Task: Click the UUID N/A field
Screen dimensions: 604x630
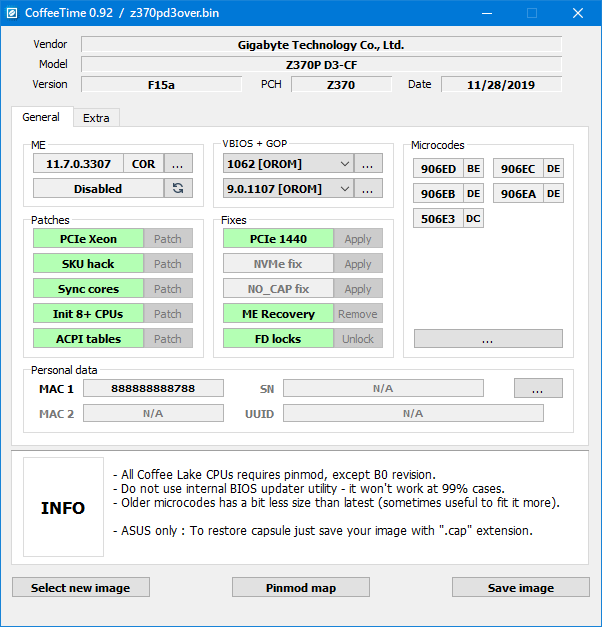Action: coord(413,413)
